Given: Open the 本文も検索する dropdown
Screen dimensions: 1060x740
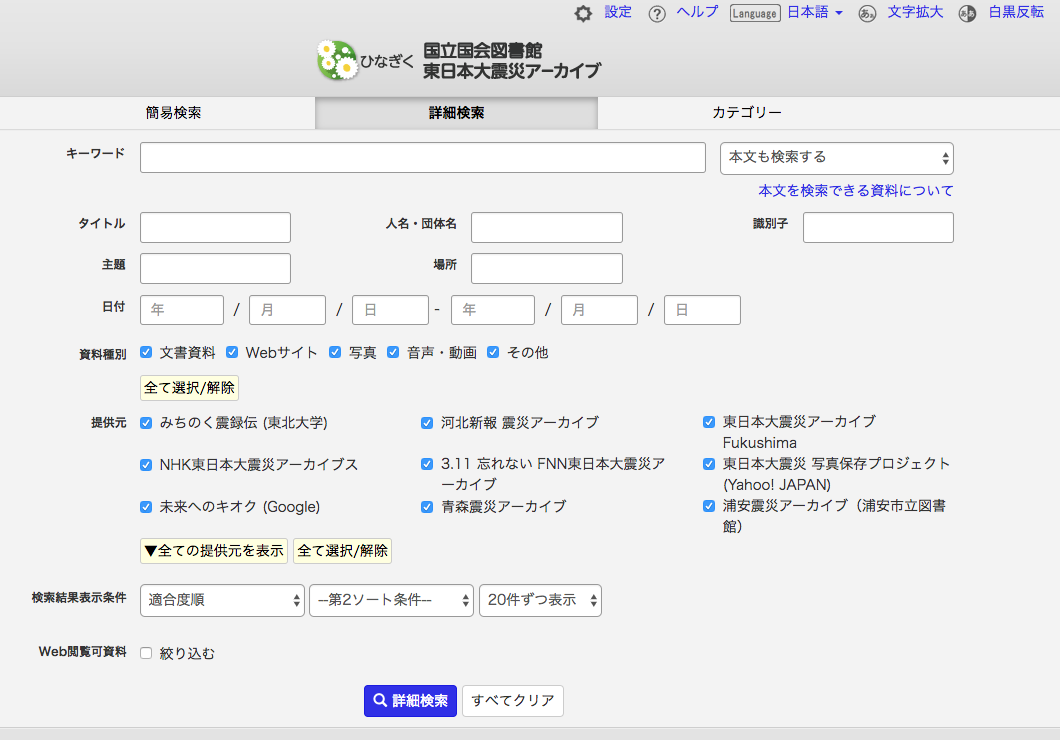Looking at the screenshot, I should 836,158.
